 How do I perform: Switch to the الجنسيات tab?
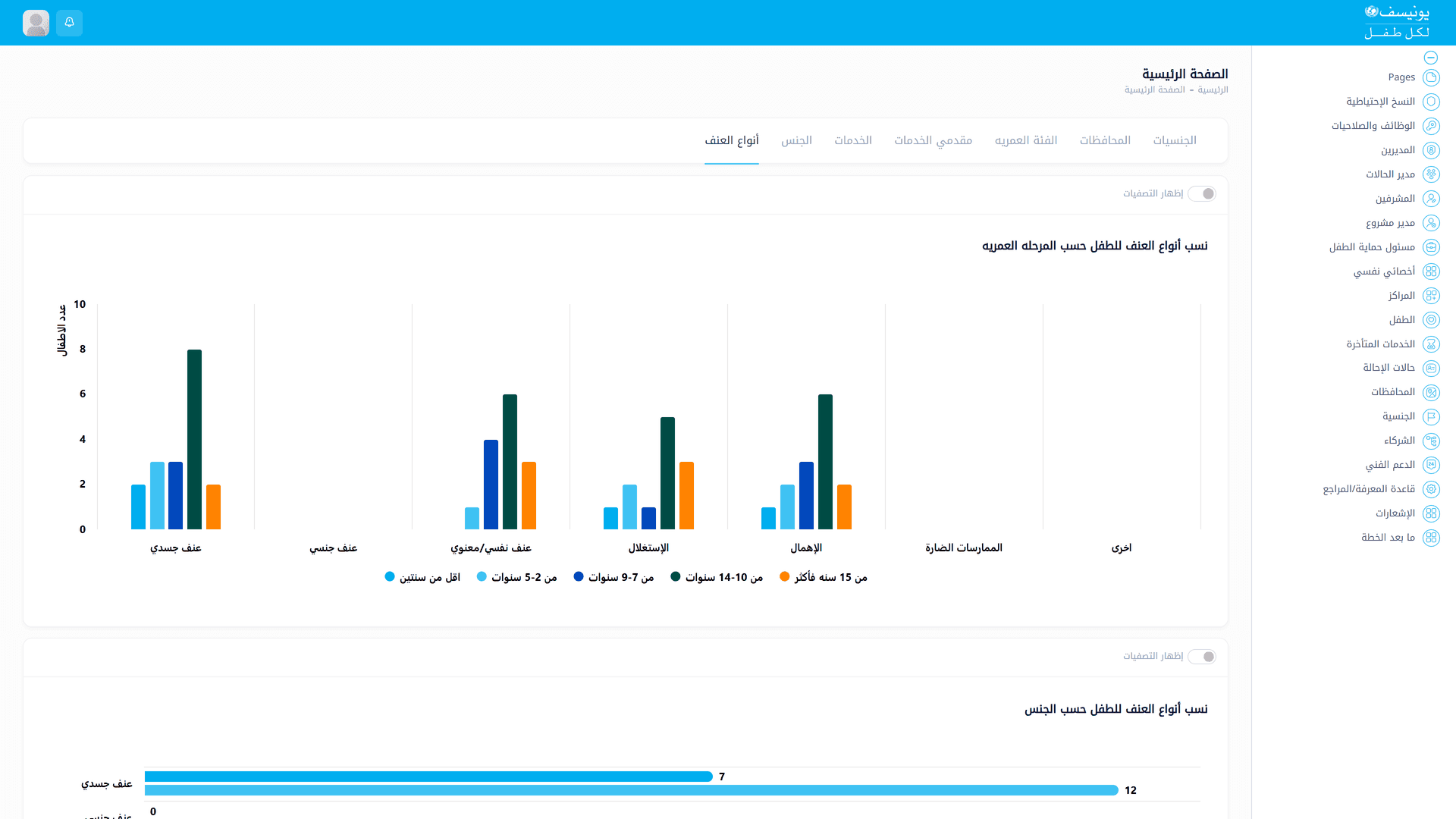[1175, 140]
